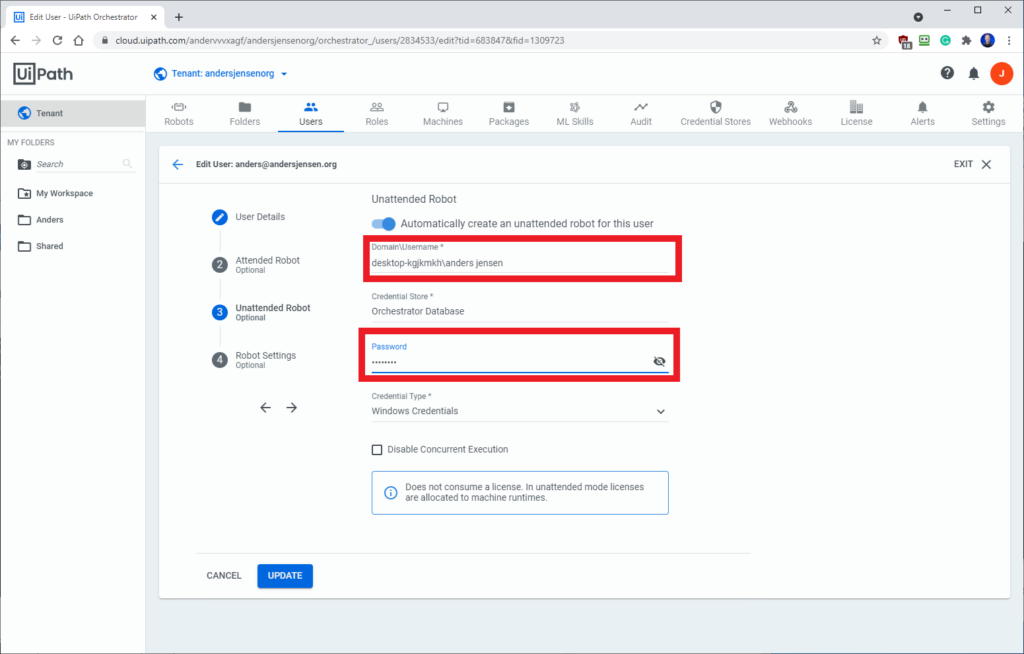Reload the page
This screenshot has height=654, width=1024.
tap(57, 41)
